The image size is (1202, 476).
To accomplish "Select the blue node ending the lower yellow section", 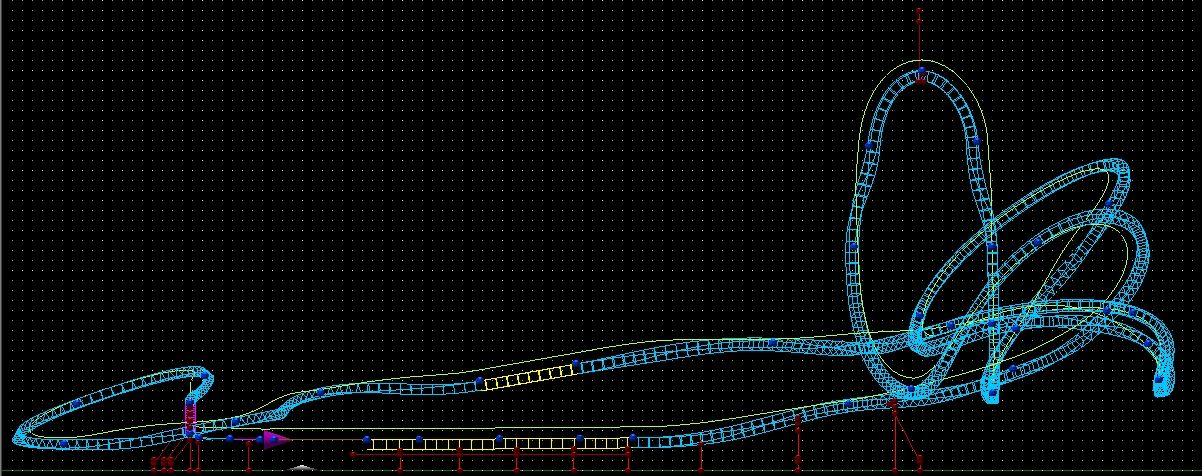I will click(x=632, y=438).
